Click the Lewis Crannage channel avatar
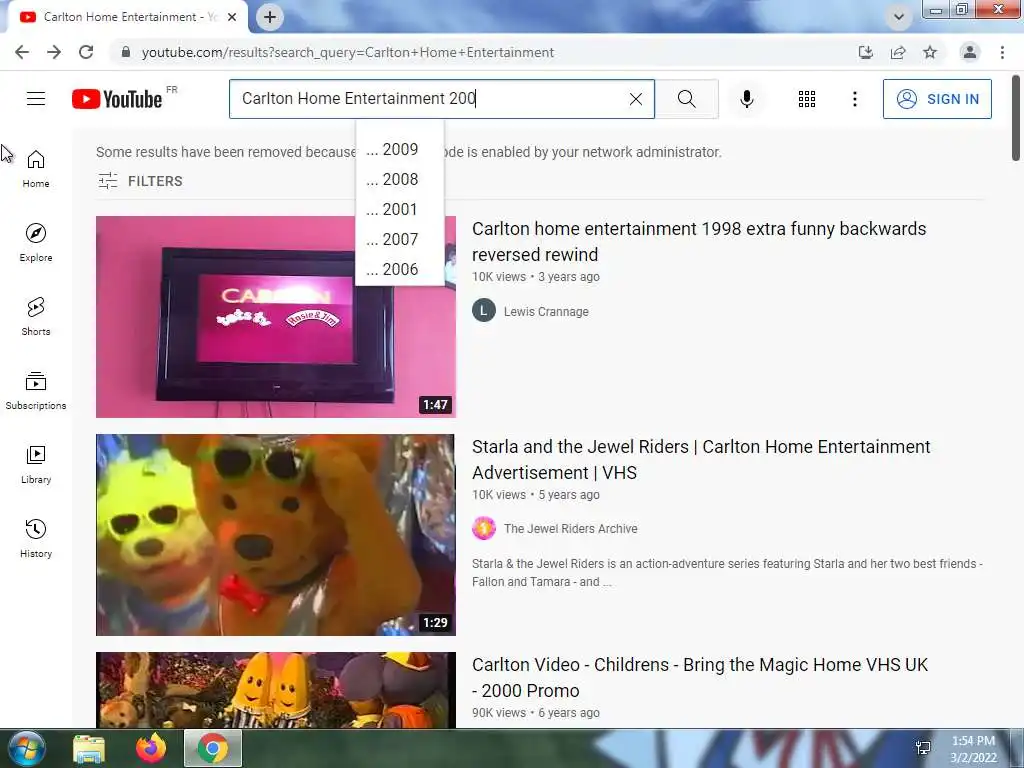This screenshot has height=768, width=1024. [x=484, y=310]
